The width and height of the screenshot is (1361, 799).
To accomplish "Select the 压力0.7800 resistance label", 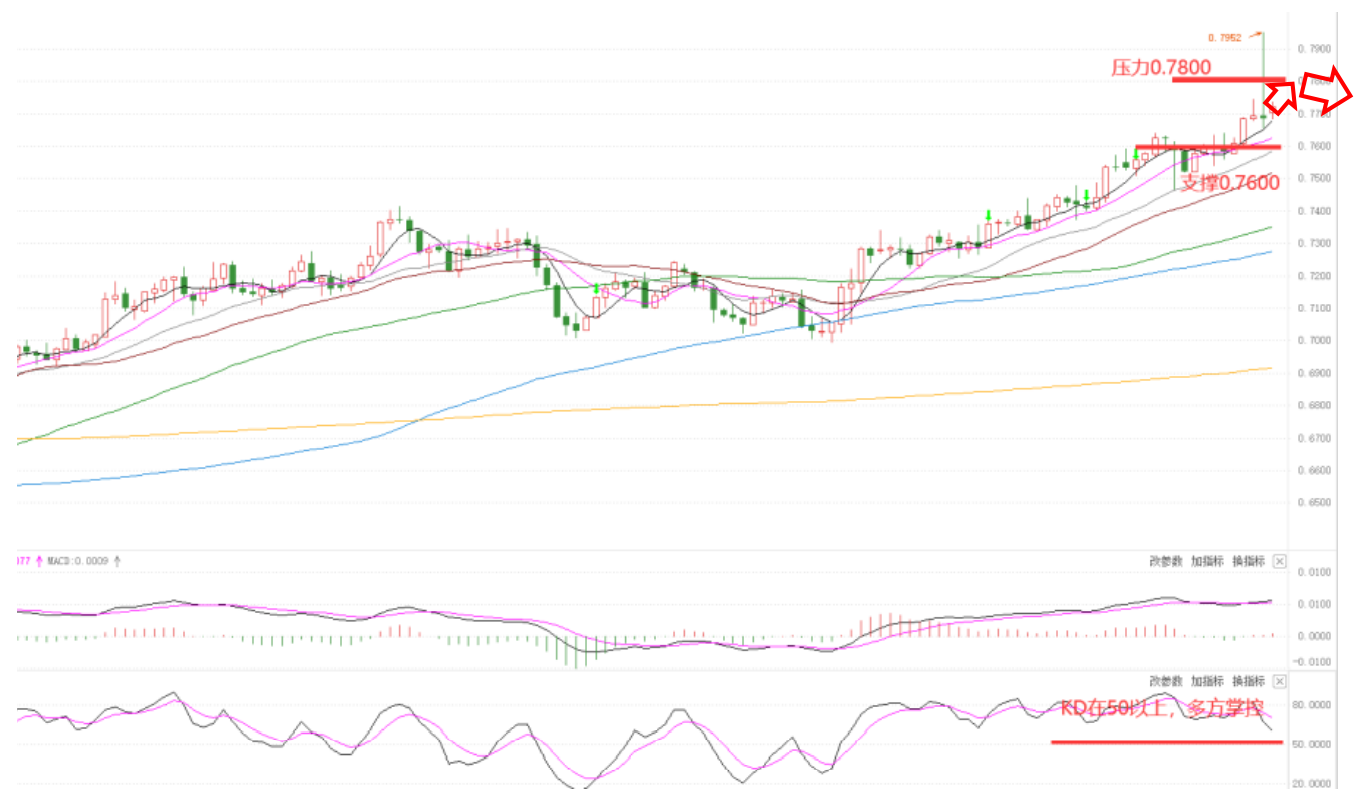I will 1161,67.
